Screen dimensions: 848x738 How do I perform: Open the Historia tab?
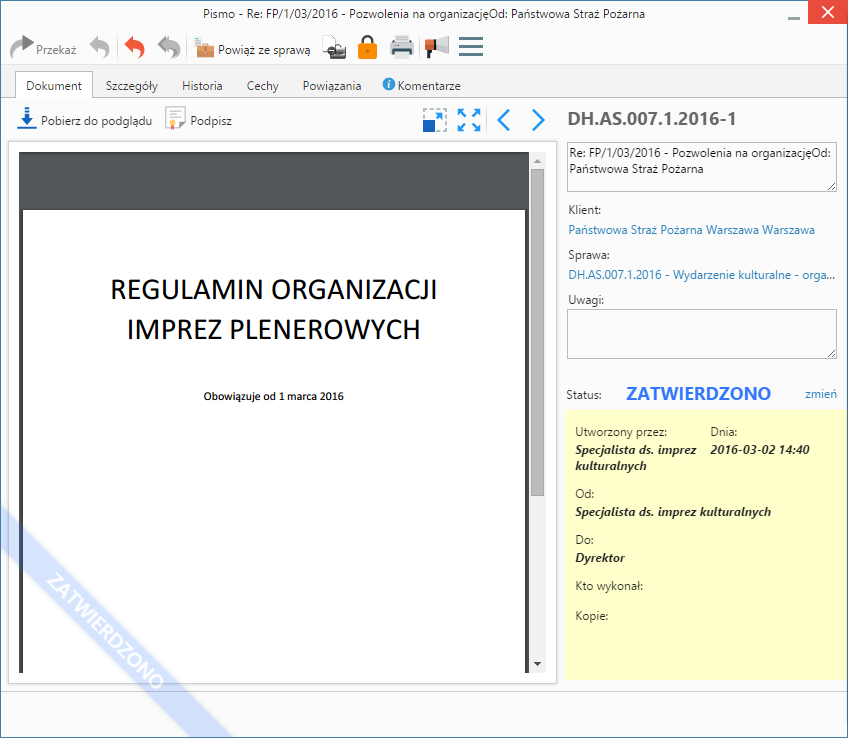tap(202, 86)
